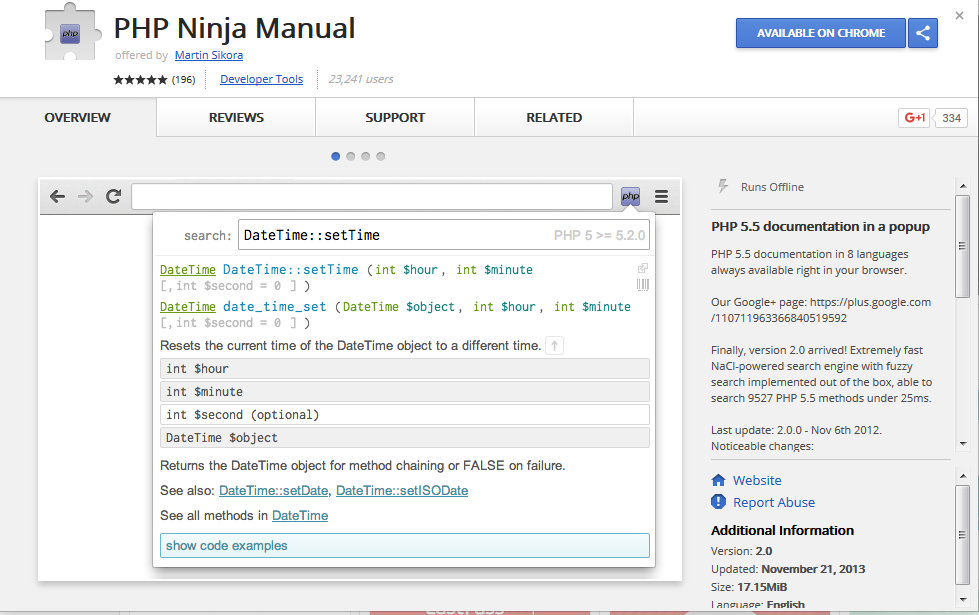979x615 pixels.
Task: Click the PHP Ninja Manual puzzle-piece extension icon
Action: coord(72,32)
